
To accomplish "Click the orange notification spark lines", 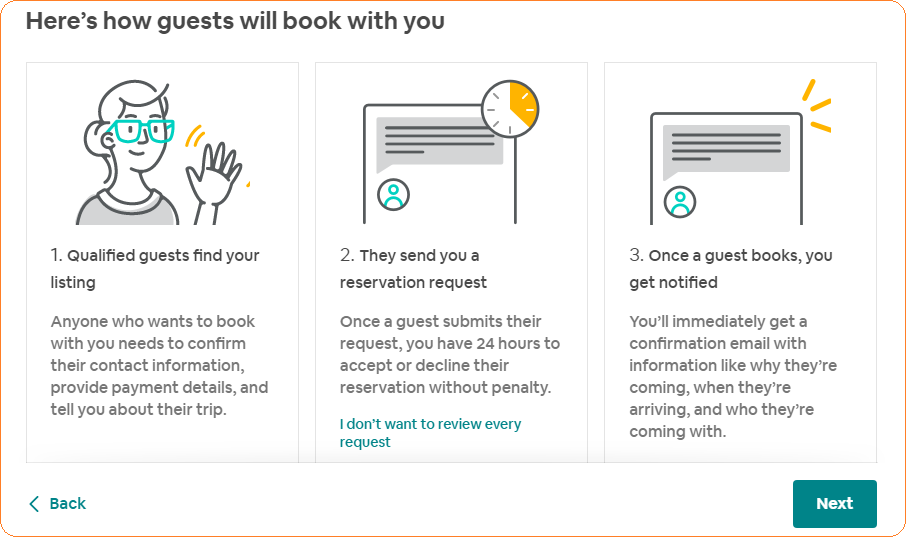I will 819,105.
